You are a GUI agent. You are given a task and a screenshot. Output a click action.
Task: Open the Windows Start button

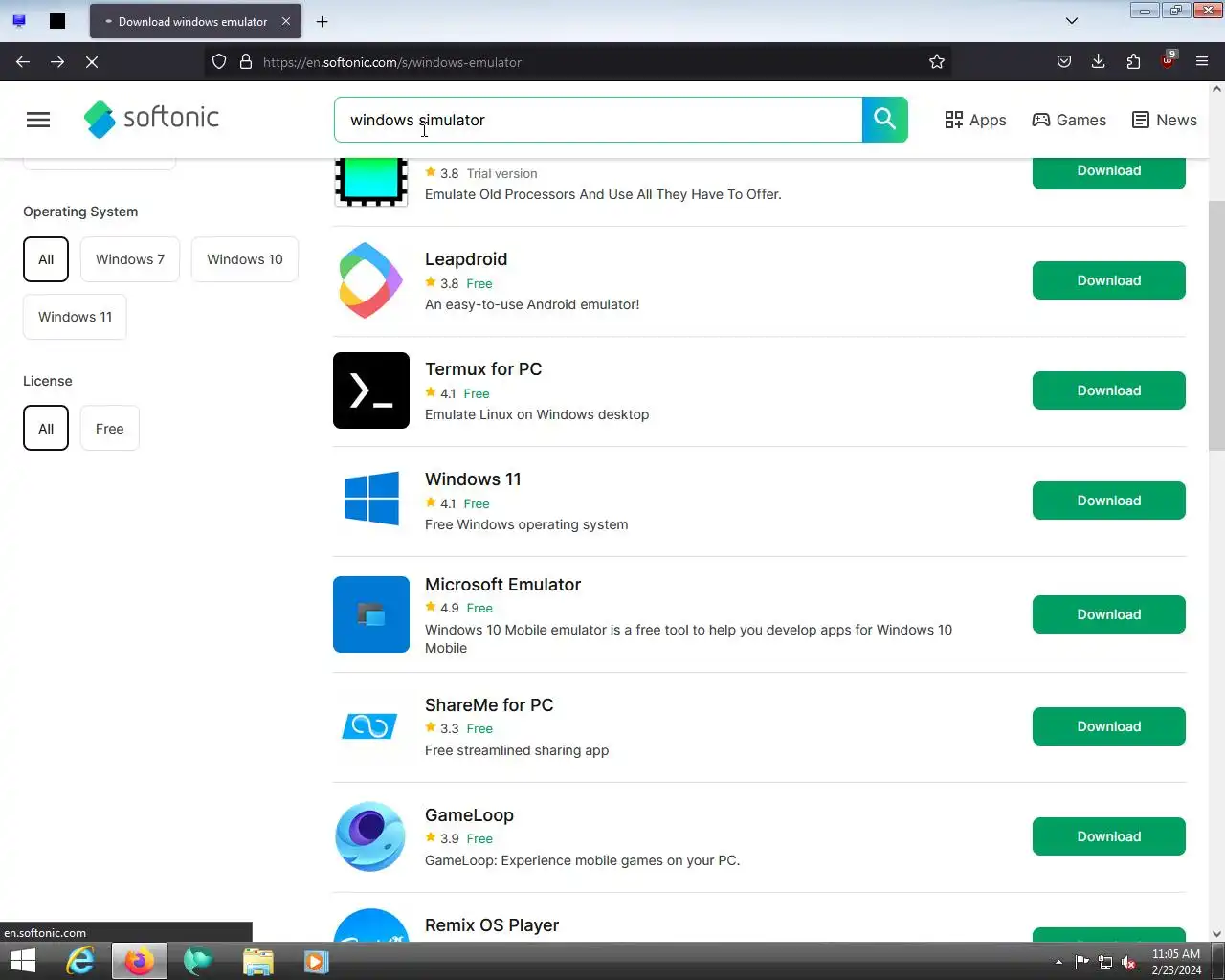pos(23,961)
